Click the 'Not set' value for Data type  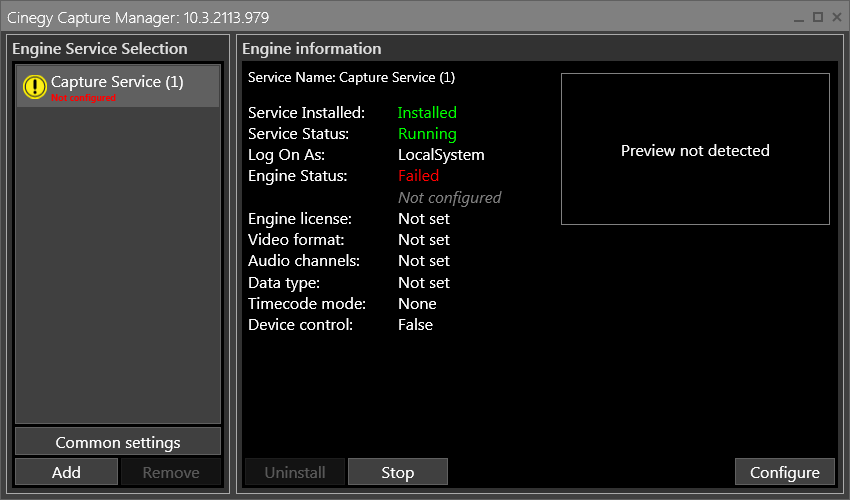pyautogui.click(x=423, y=283)
